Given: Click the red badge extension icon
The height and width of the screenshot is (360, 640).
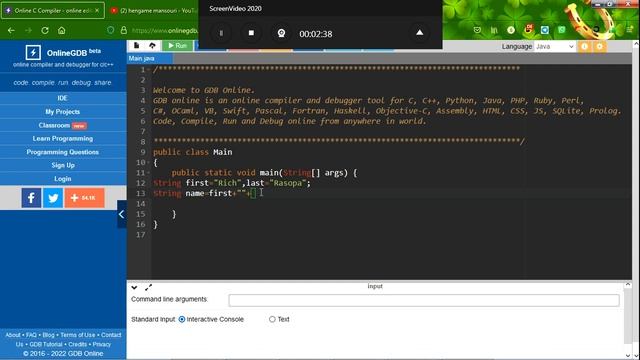Looking at the screenshot, I should click(528, 29).
